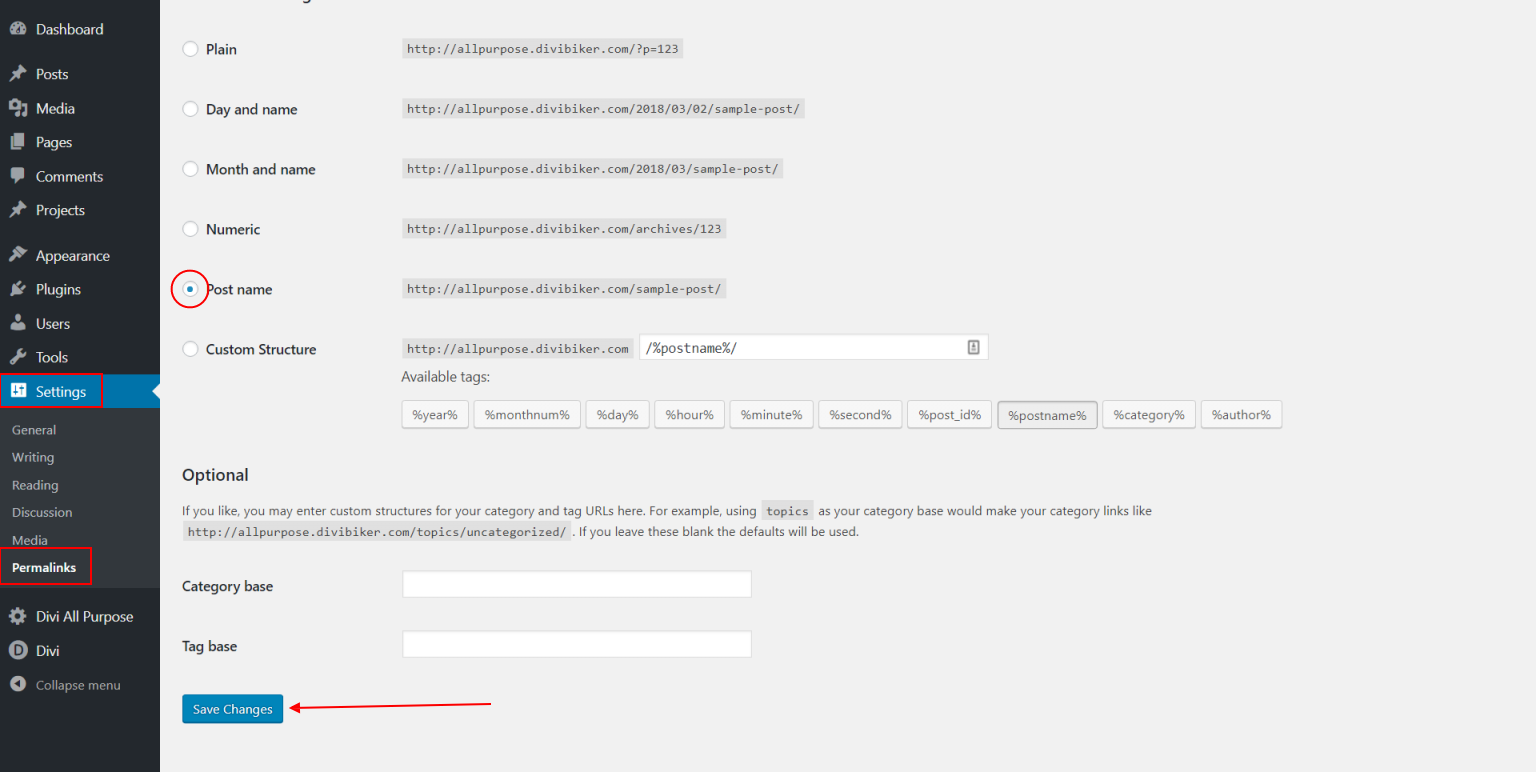The width and height of the screenshot is (1536, 772).
Task: Click the Numeric archives/123 example URL
Action: coord(564,229)
